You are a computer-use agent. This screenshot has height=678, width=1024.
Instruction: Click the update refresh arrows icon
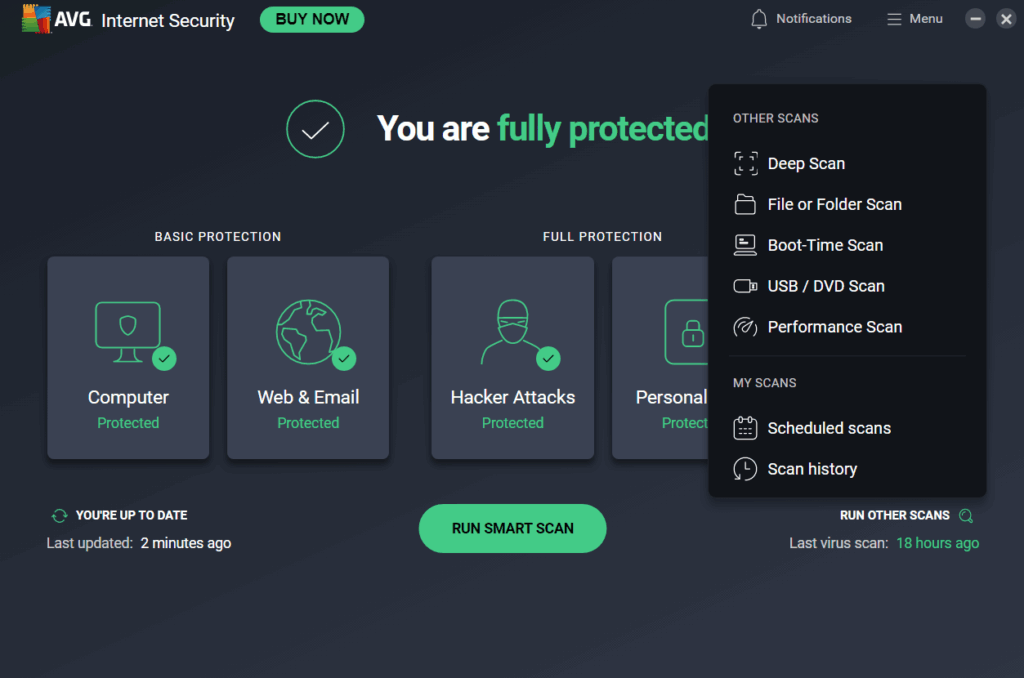pyautogui.click(x=59, y=515)
